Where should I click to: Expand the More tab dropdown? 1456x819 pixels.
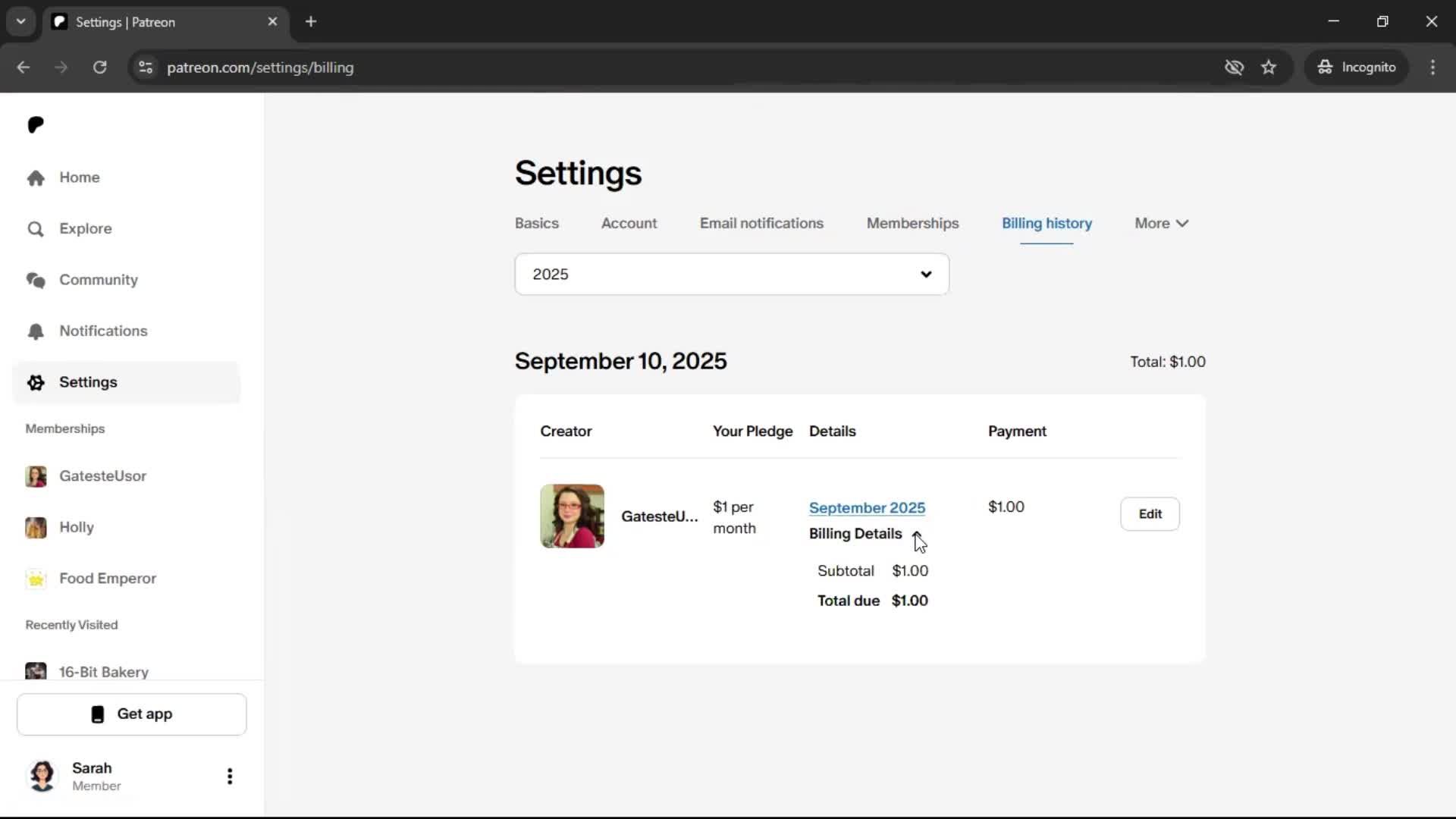[1161, 224]
